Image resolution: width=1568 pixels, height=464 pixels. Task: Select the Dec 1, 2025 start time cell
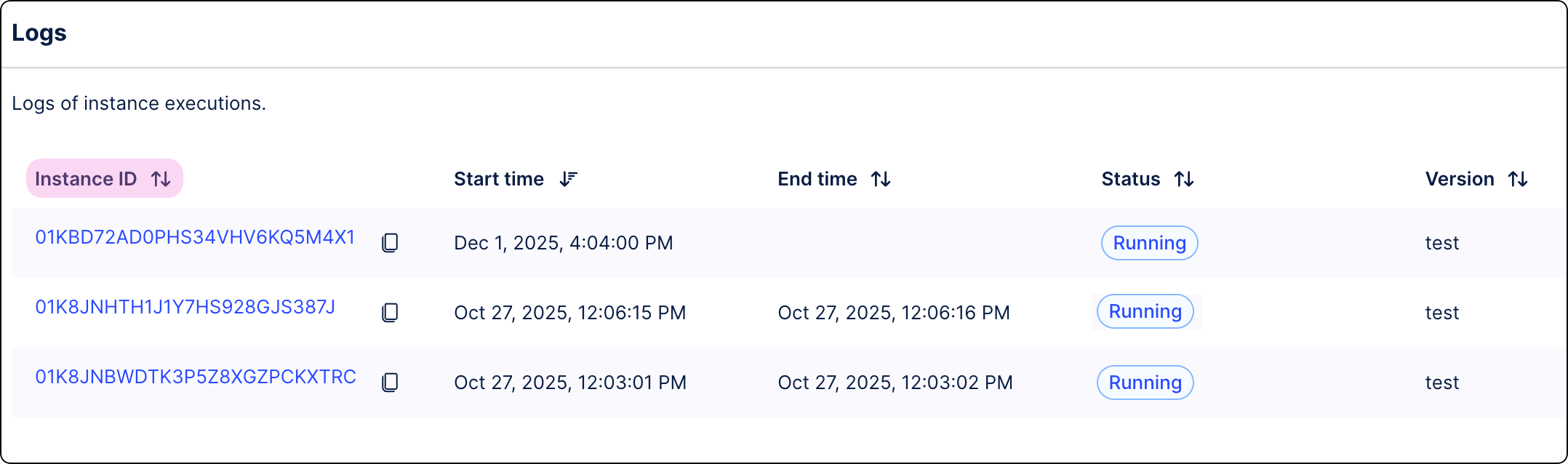564,243
